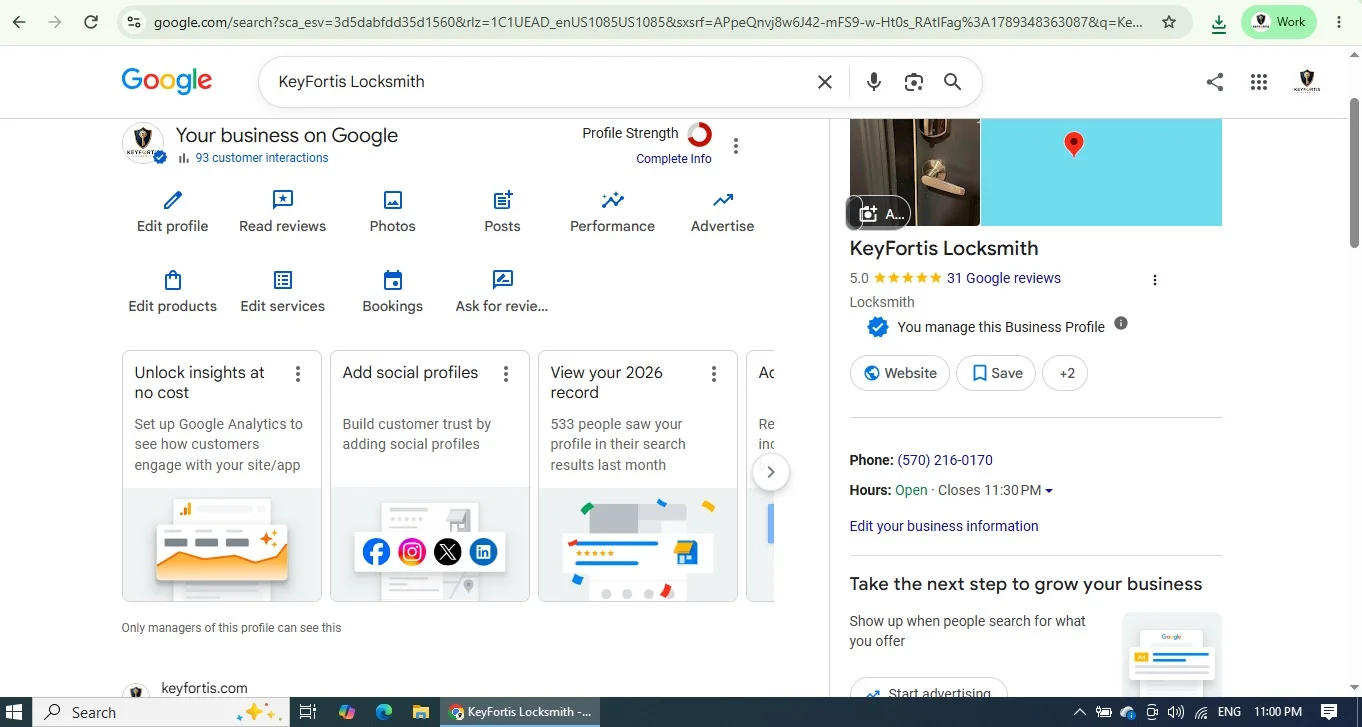The image size is (1362, 727).
Task: Clear the search box text
Action: tap(825, 82)
